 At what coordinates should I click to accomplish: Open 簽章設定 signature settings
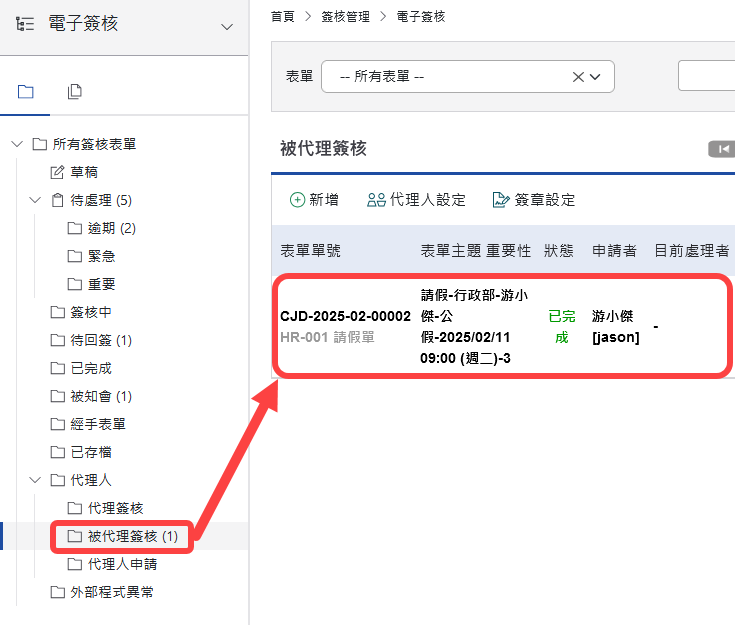(x=534, y=200)
